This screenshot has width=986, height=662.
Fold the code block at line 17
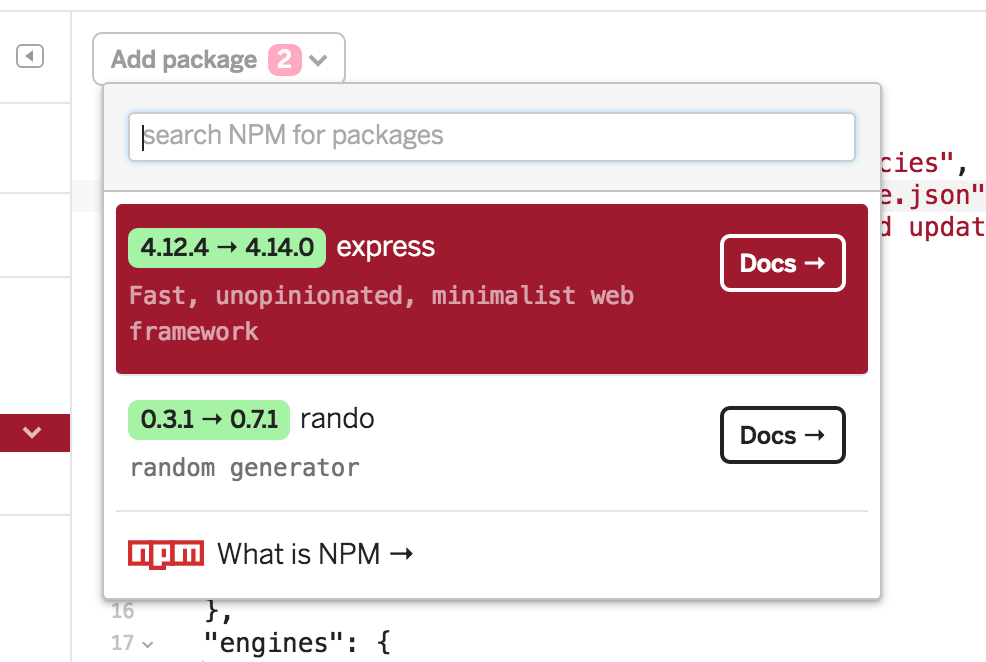pos(148,644)
